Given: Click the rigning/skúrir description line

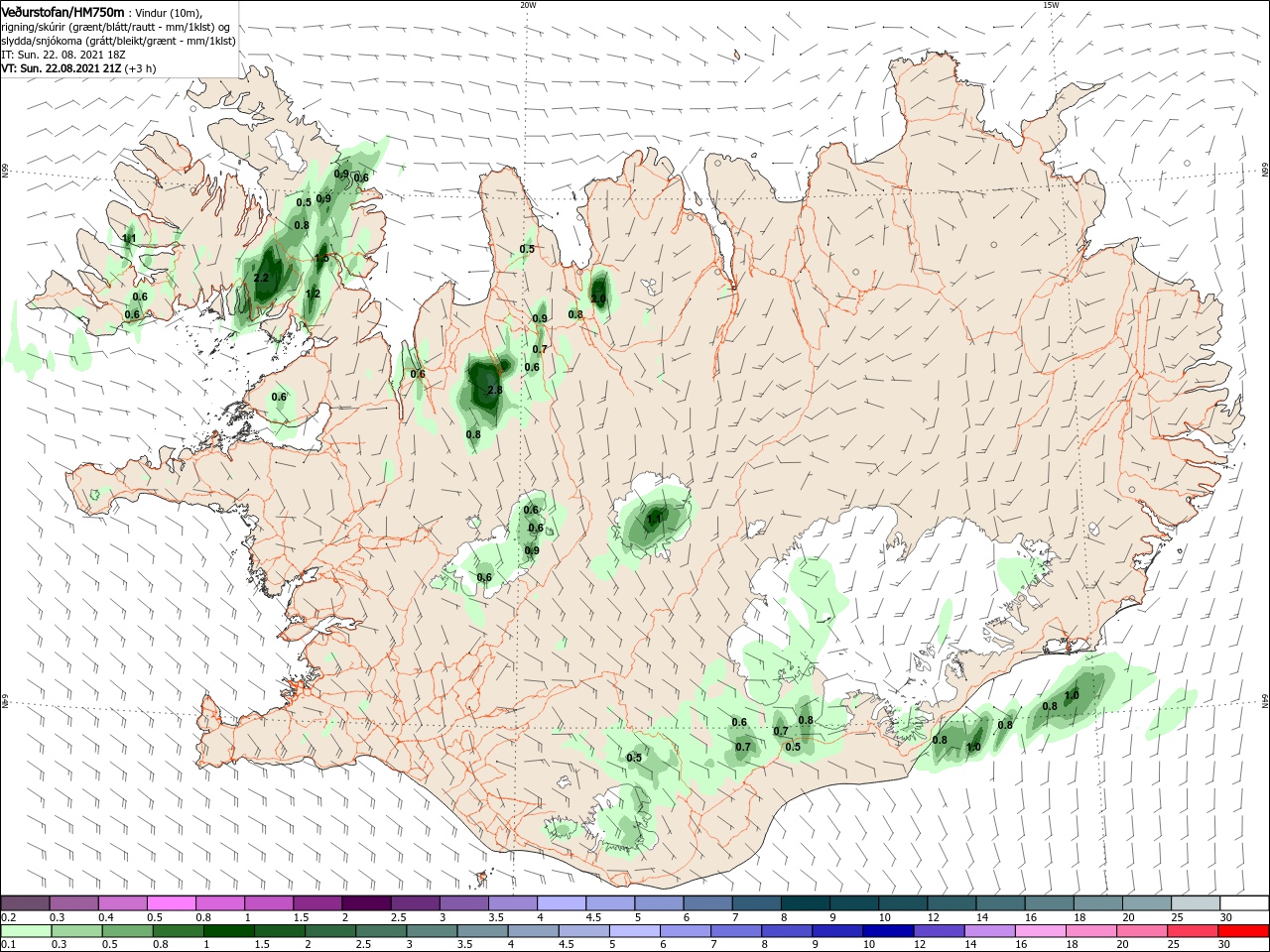Looking at the screenshot, I should [x=116, y=27].
